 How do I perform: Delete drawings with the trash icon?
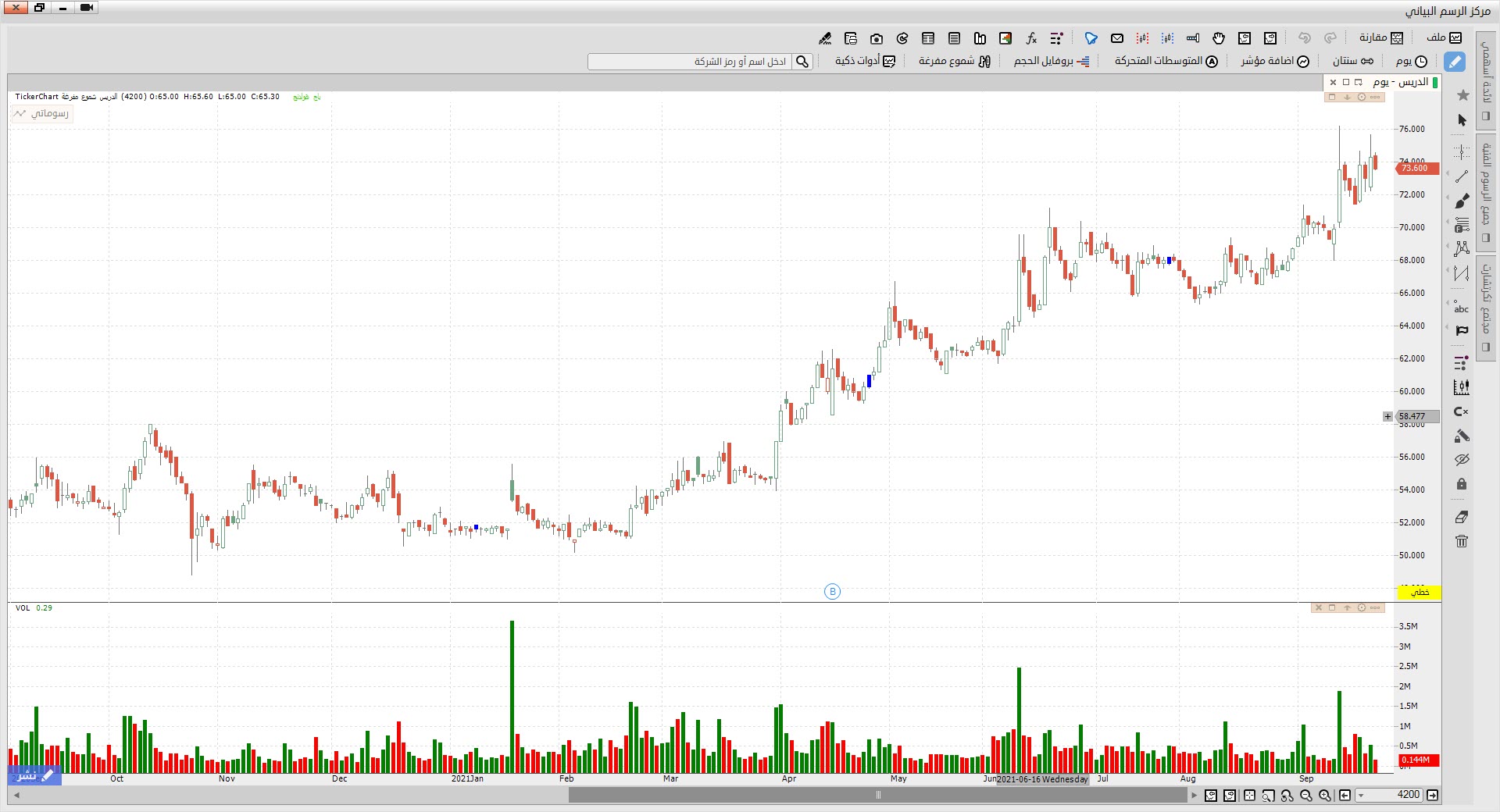1462,541
